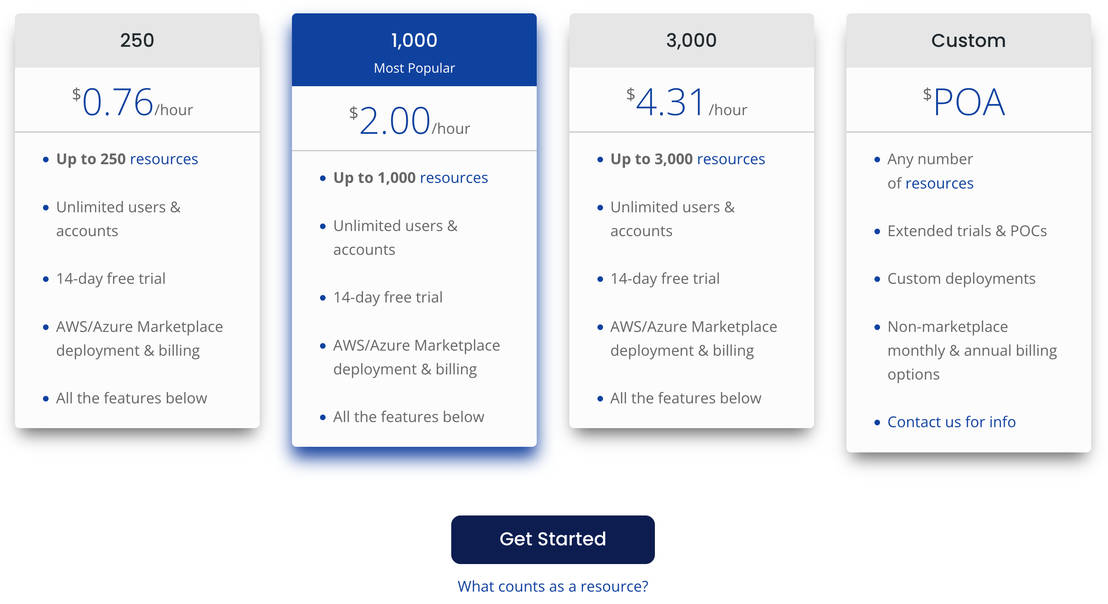This screenshot has height=604, width=1108.
Task: Select the 3,000 pricing plan header
Action: (x=691, y=40)
